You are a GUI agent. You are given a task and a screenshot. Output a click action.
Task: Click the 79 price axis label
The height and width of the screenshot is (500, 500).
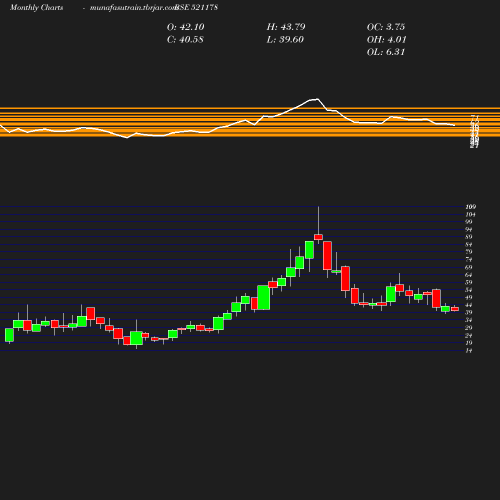(469, 252)
